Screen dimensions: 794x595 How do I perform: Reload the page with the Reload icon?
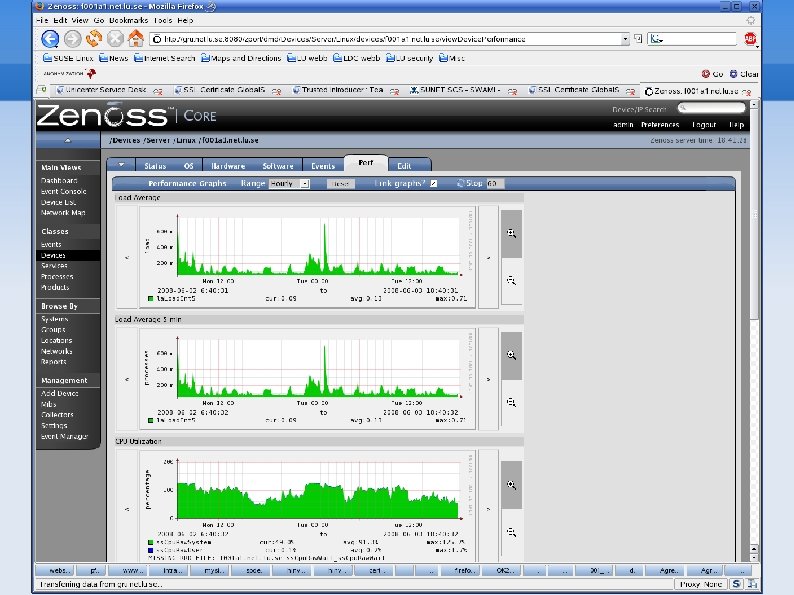pyautogui.click(x=94, y=38)
